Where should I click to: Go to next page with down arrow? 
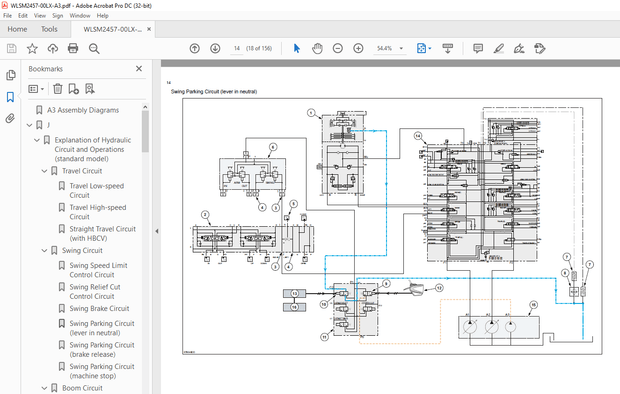coord(215,48)
